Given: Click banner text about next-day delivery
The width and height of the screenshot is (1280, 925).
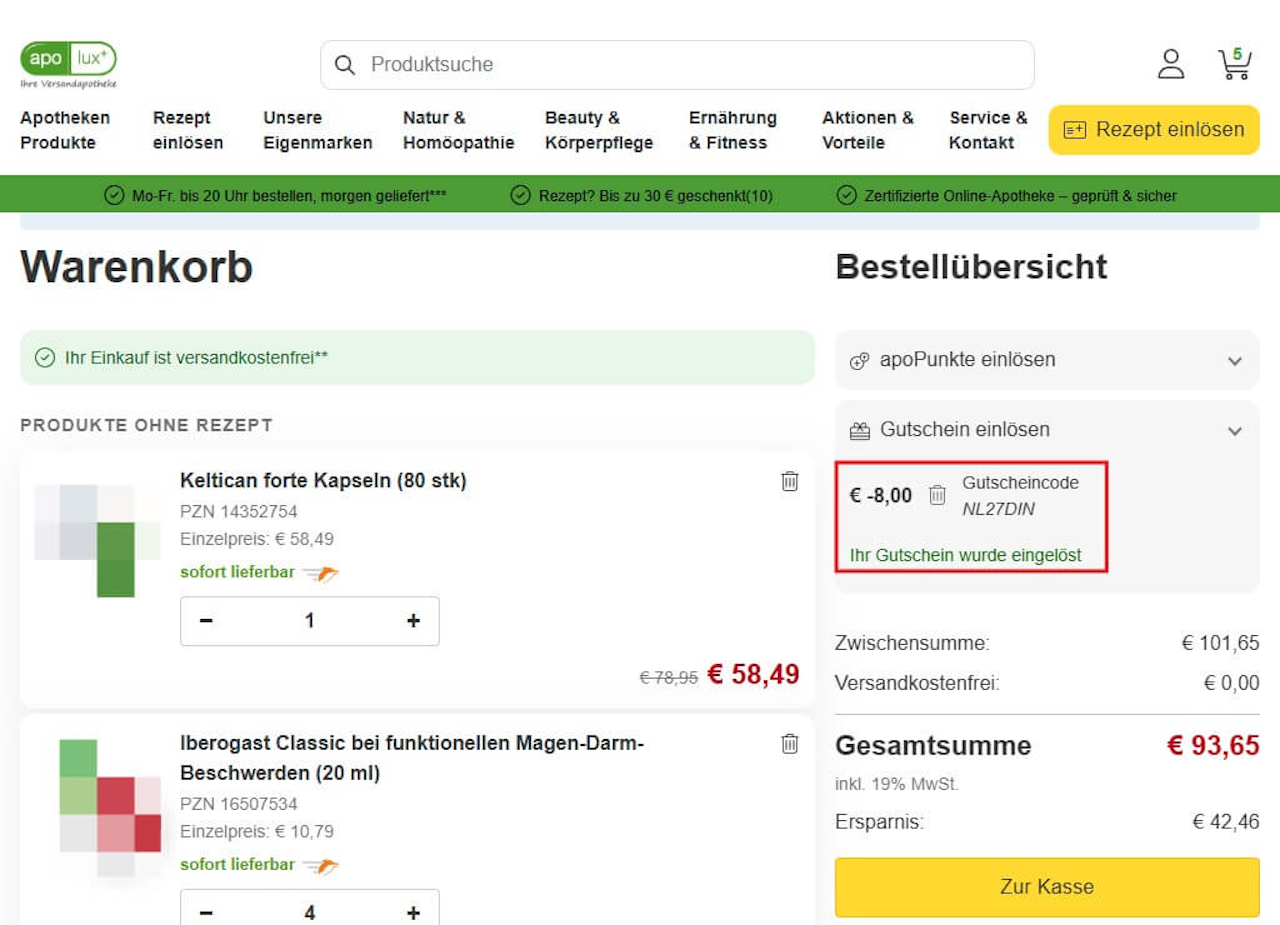Looking at the screenshot, I should [x=289, y=196].
